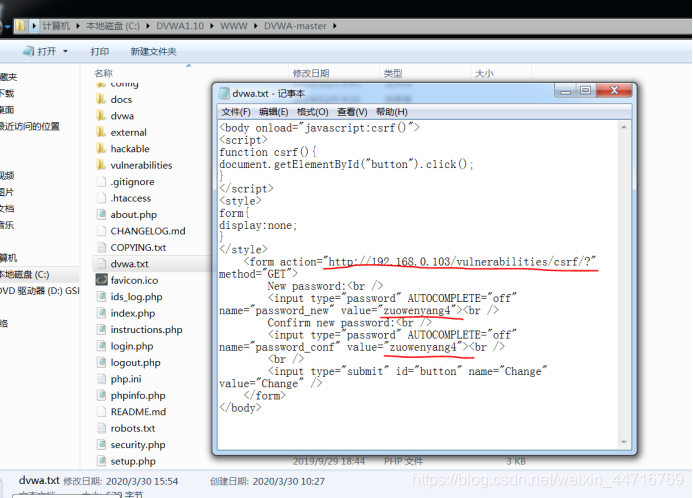Select the ids_log.php file icon
This screenshot has width=693, height=498.
101,297
